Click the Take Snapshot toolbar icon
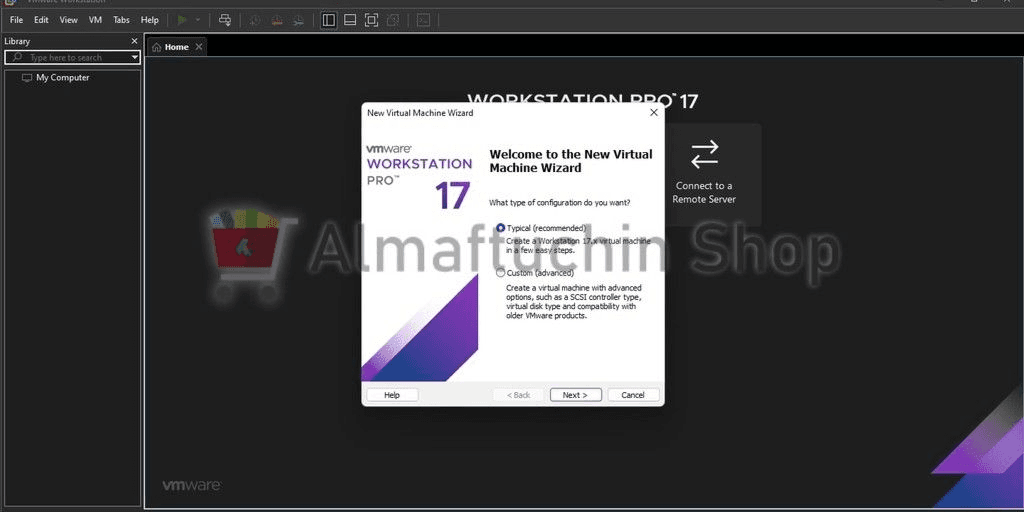 (x=255, y=20)
